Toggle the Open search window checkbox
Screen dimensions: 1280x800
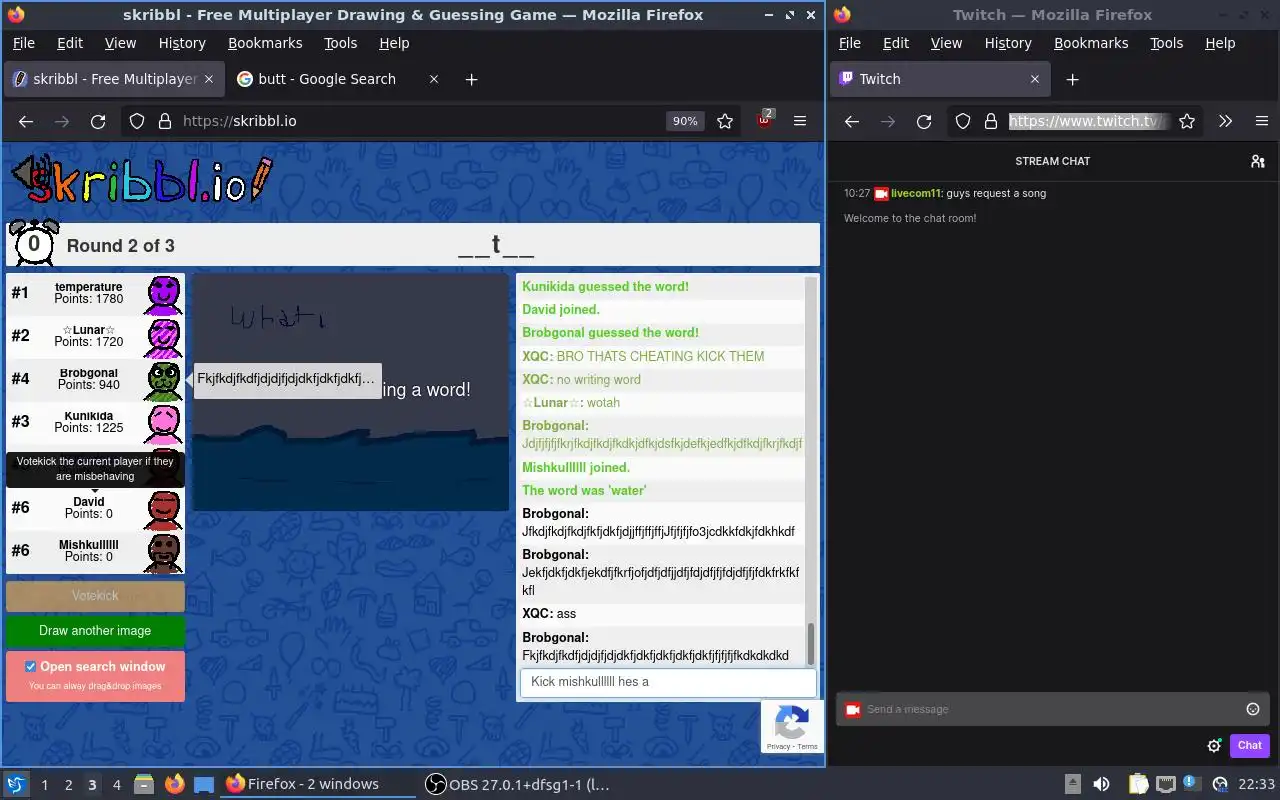(30, 666)
